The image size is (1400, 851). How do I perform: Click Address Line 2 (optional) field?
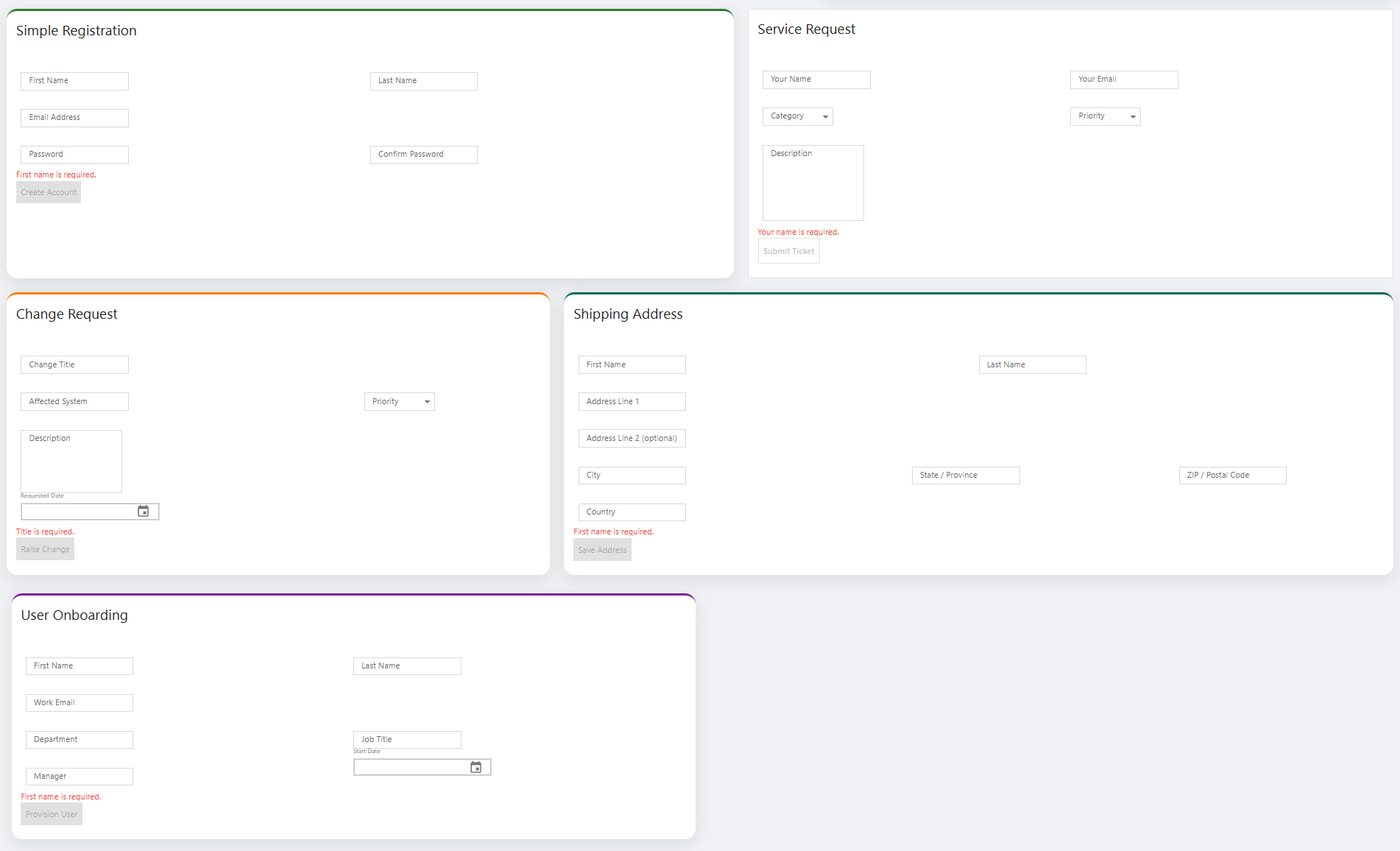pos(632,438)
